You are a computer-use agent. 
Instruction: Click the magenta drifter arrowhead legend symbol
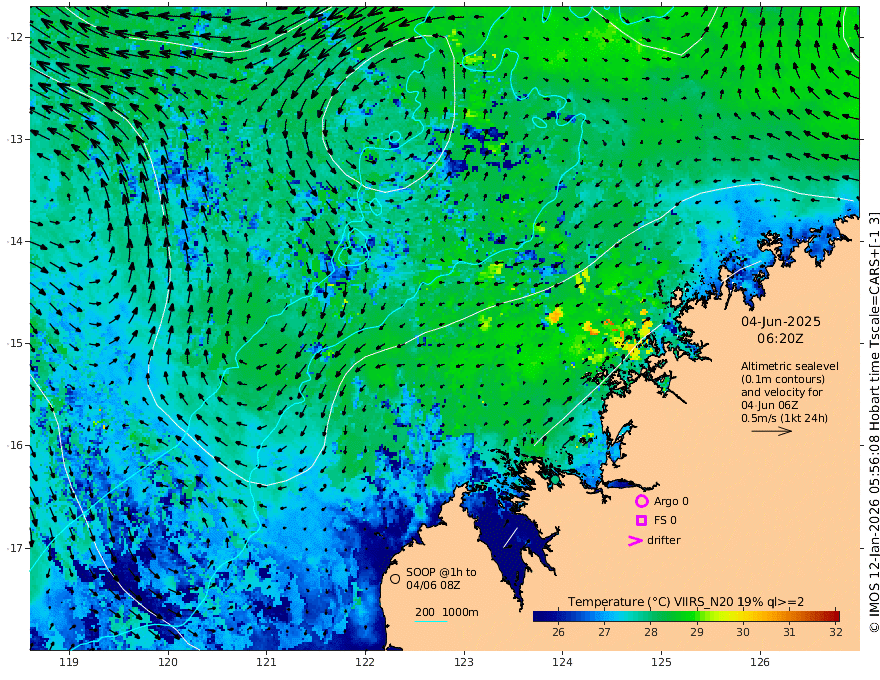pyautogui.click(x=635, y=541)
